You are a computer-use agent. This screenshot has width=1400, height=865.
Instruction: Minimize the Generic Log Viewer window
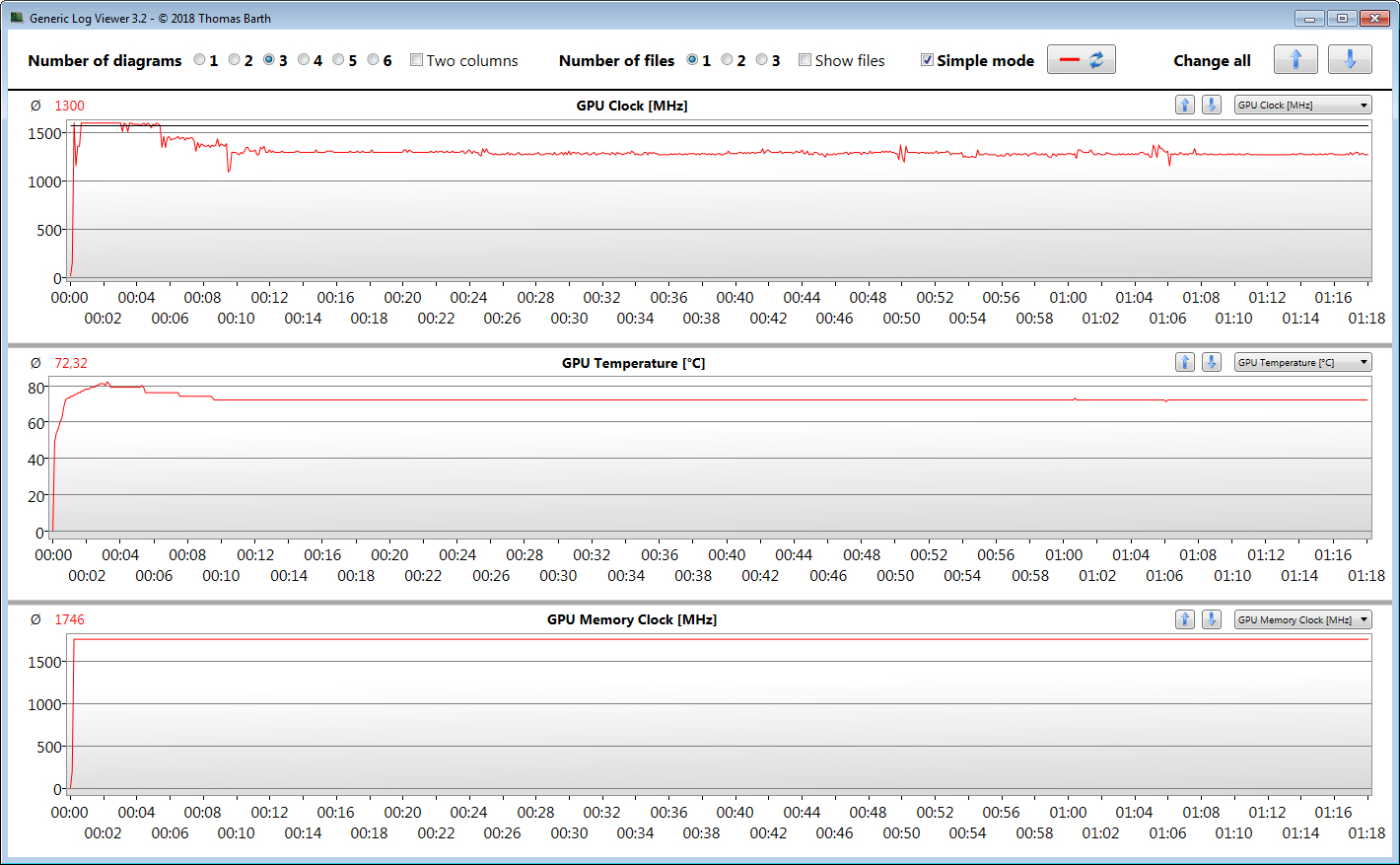(1308, 18)
